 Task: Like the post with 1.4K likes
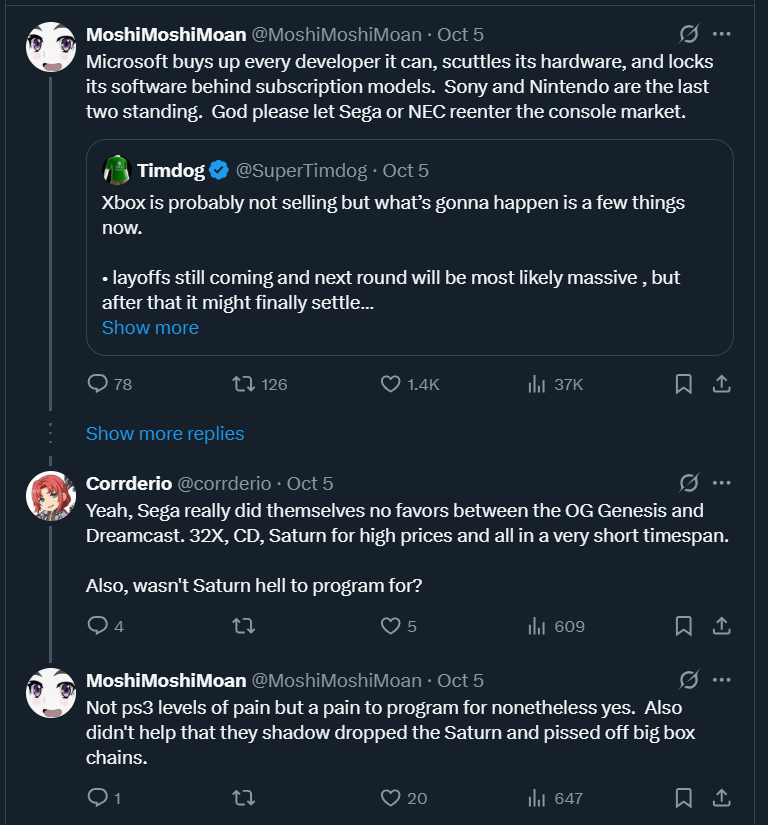tap(391, 384)
